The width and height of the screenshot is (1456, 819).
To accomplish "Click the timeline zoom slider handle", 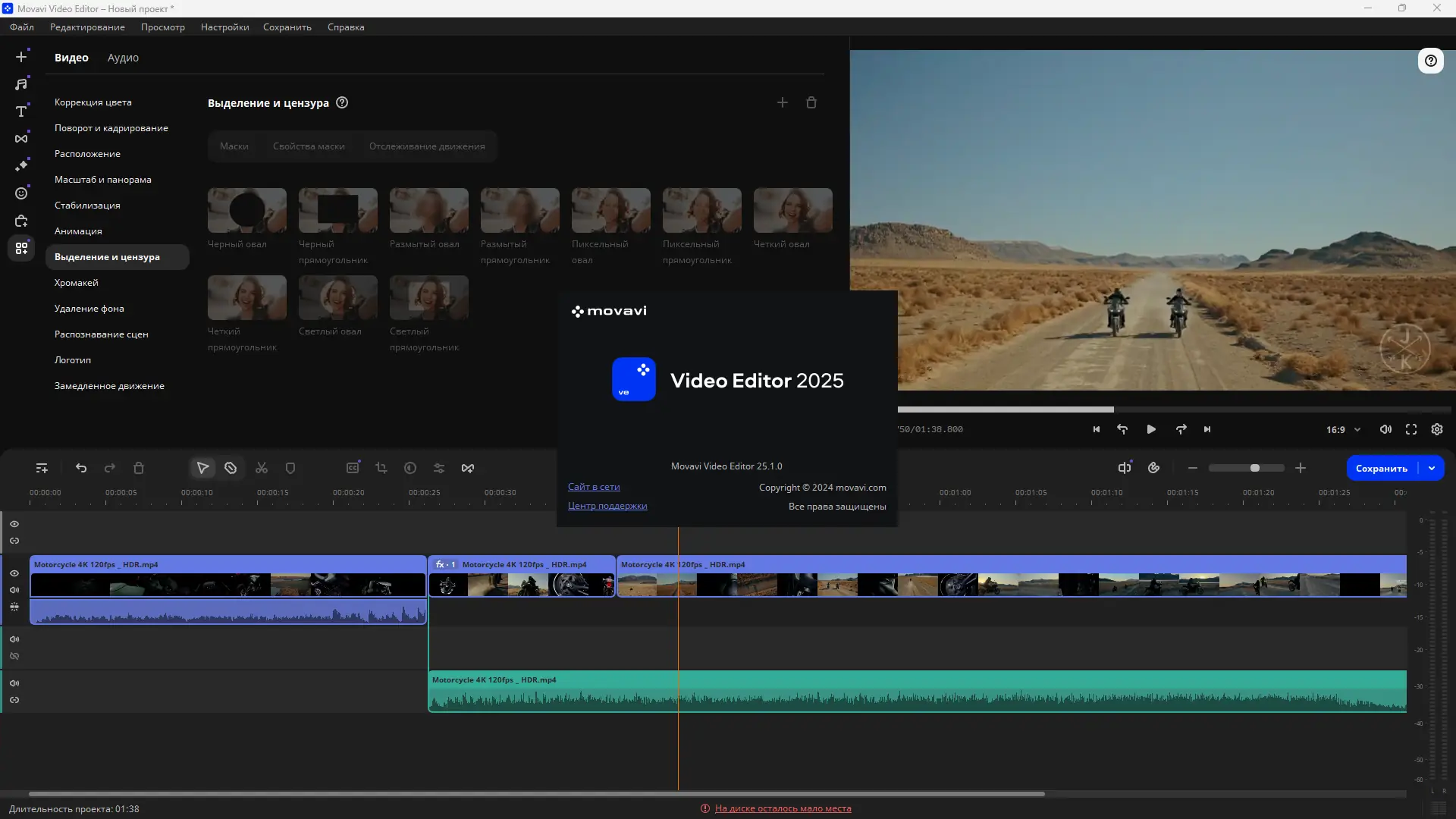I will click(1255, 469).
